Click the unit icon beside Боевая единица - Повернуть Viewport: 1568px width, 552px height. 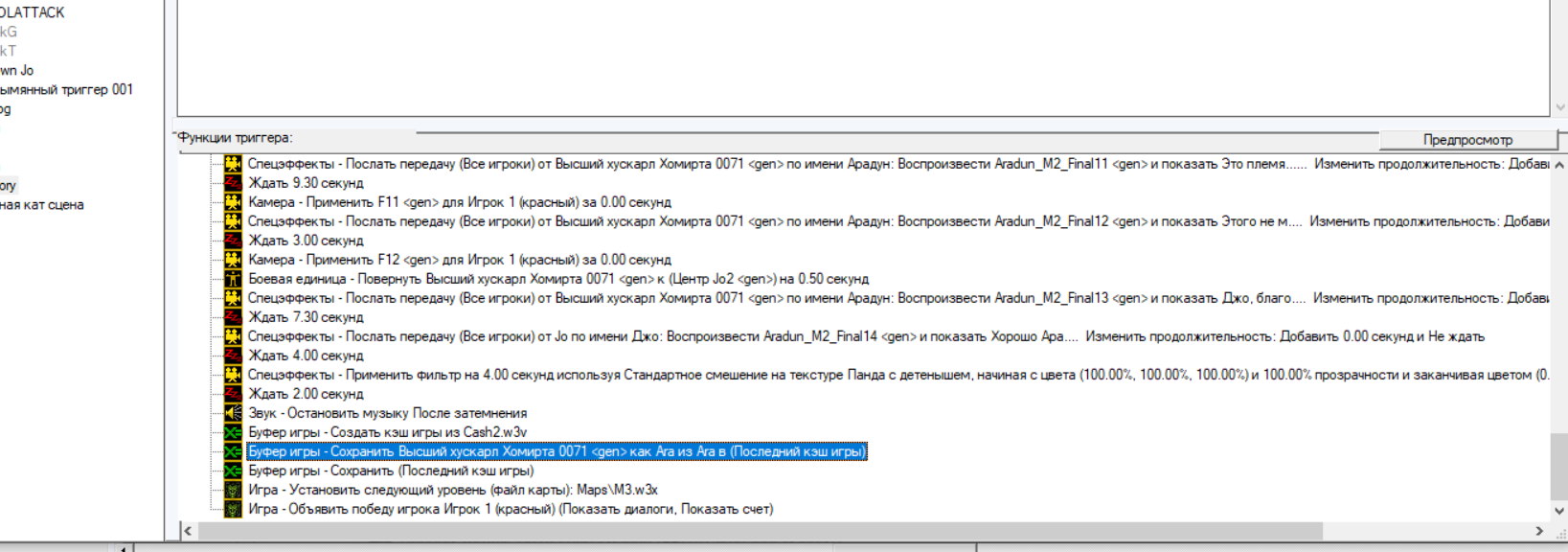point(233,279)
